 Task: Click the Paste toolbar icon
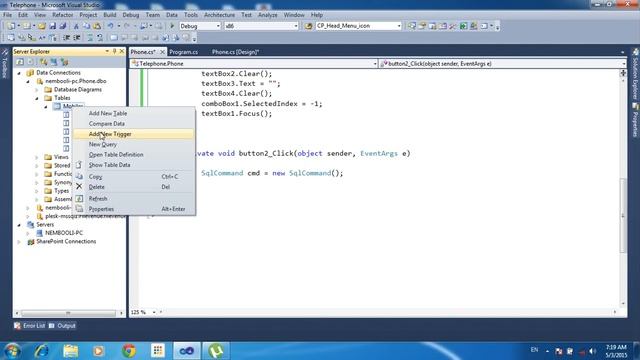[x=97, y=26]
